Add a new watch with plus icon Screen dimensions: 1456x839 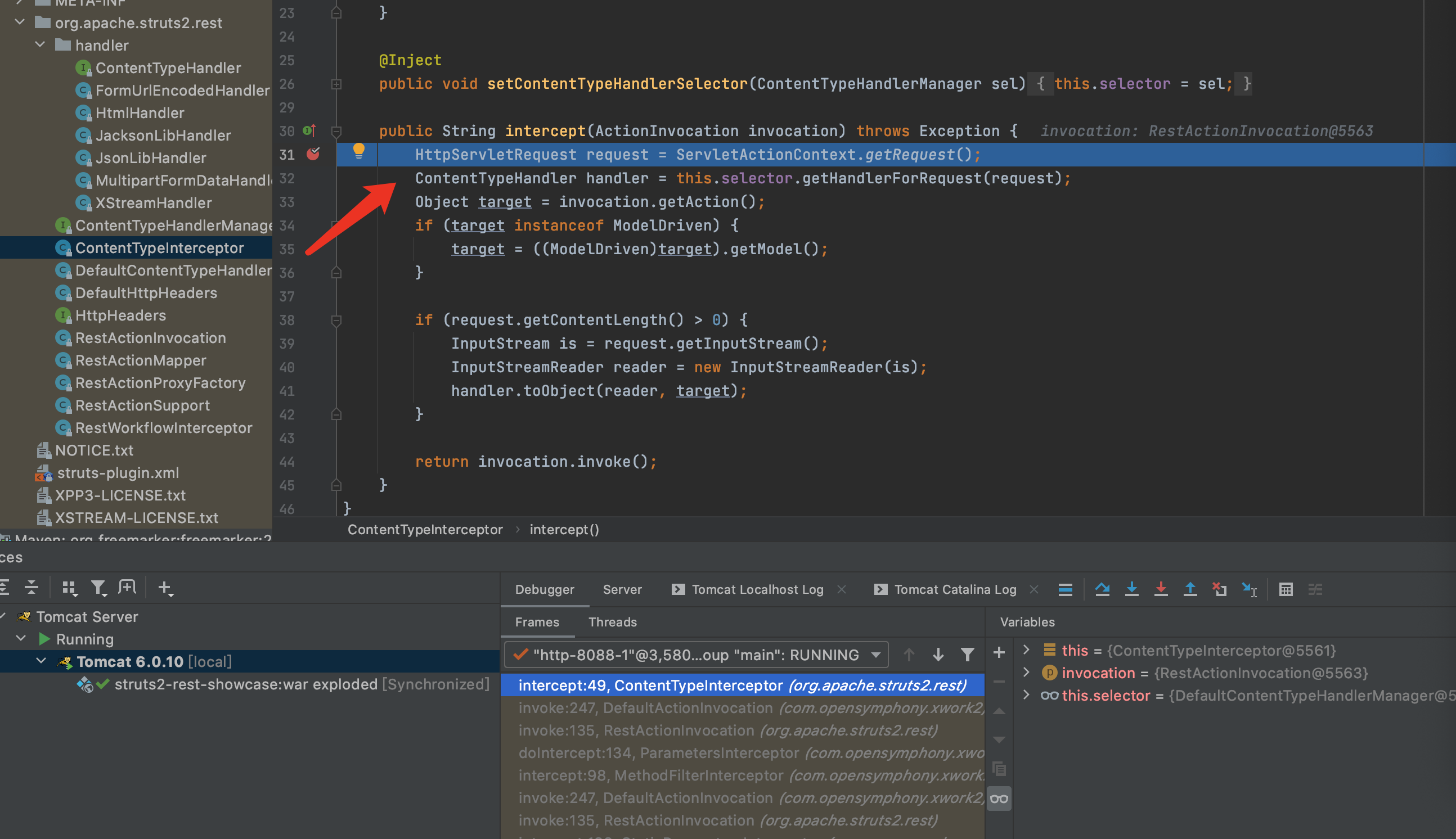click(999, 652)
